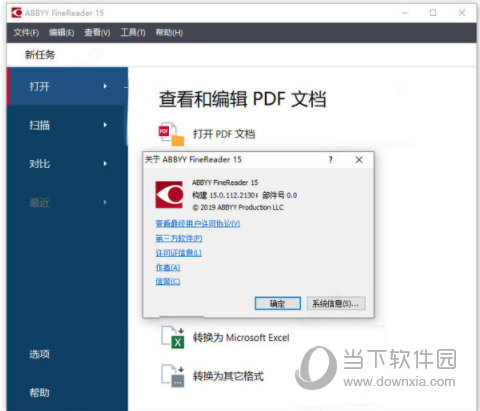The width and height of the screenshot is (480, 411).
Task: Open 选项 in the sidebar
Action: click(x=40, y=354)
